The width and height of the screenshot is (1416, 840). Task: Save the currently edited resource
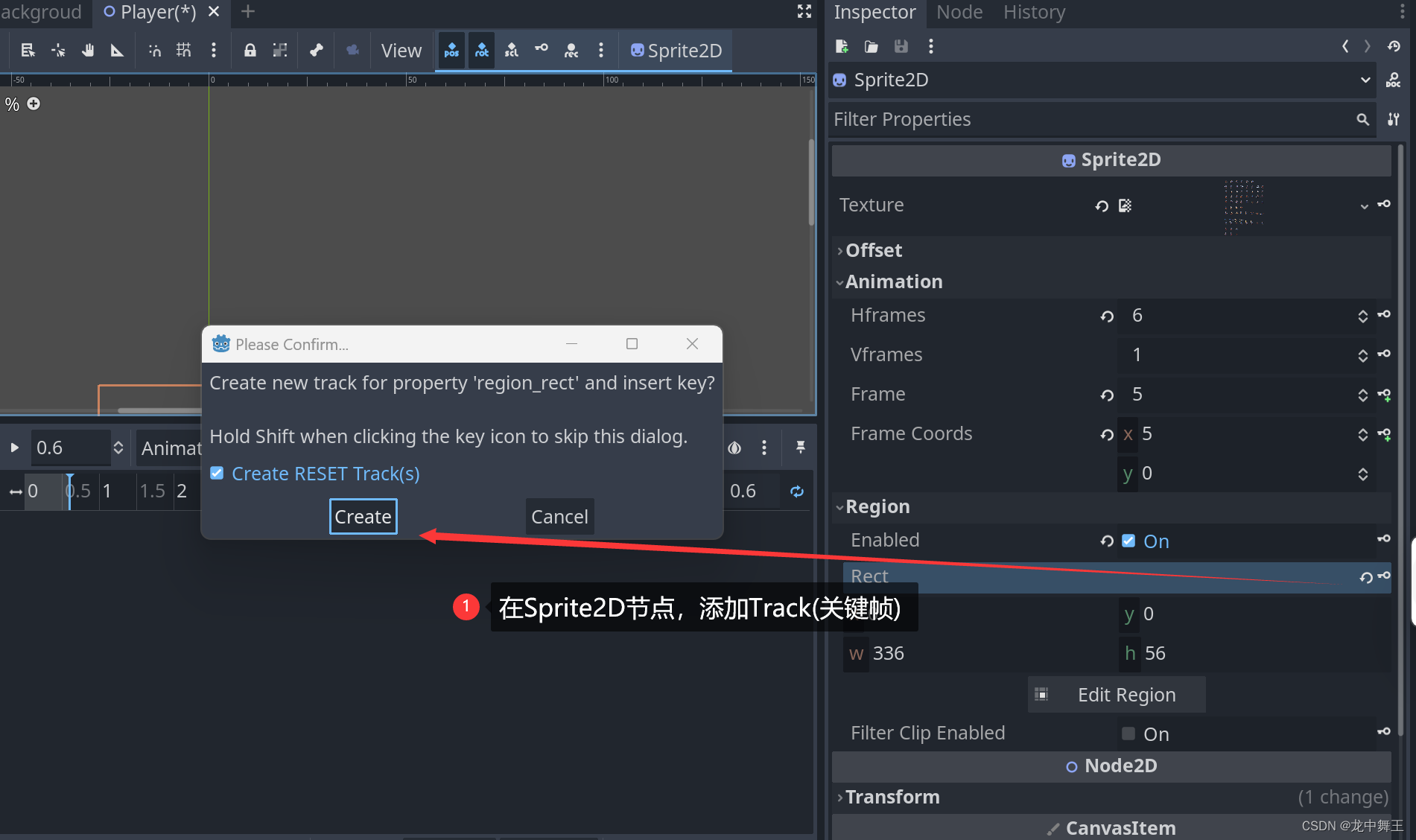pos(901,46)
